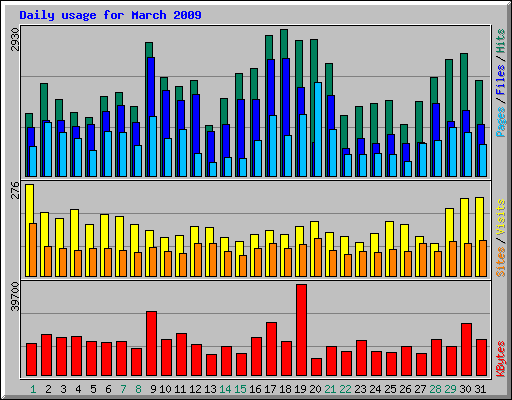The height and width of the screenshot is (400, 512).
Task: Select day label 3 on the x-axis
Action: pos(63,389)
